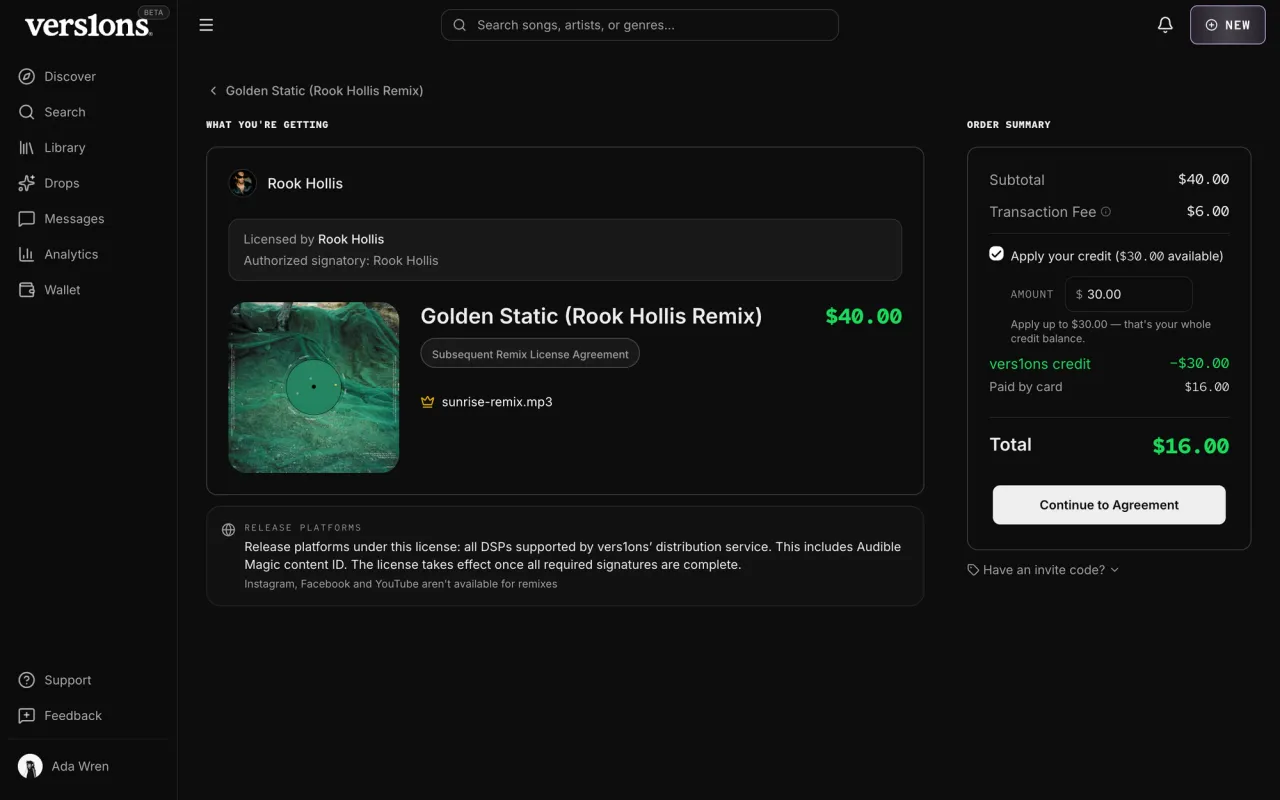Toggle the hamburger sidebar menu icon

[206, 25]
